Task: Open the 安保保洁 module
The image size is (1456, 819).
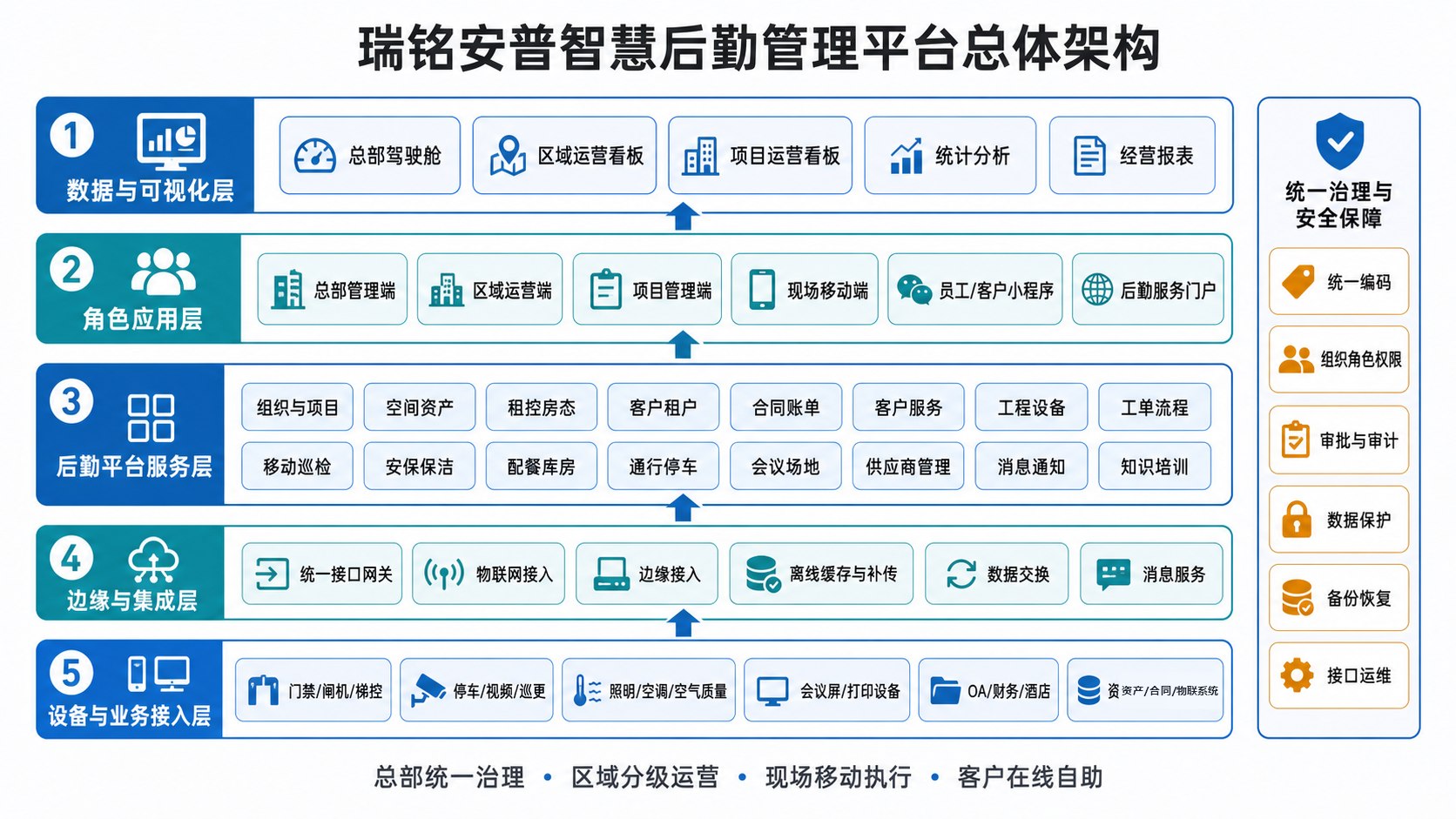Action: [x=420, y=467]
